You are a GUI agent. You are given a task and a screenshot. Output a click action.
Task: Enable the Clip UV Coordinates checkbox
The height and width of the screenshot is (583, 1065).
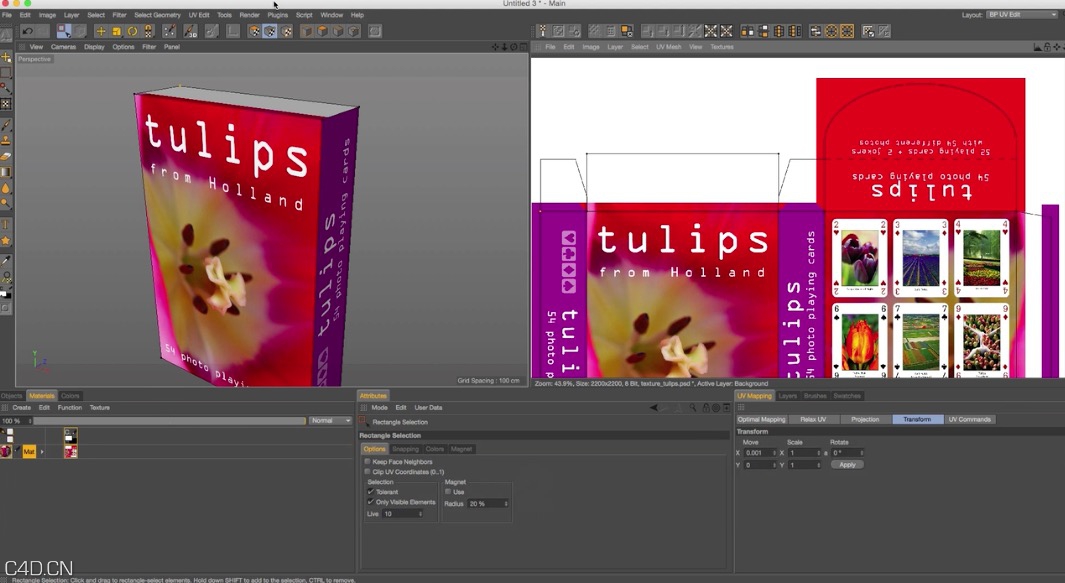tap(369, 473)
